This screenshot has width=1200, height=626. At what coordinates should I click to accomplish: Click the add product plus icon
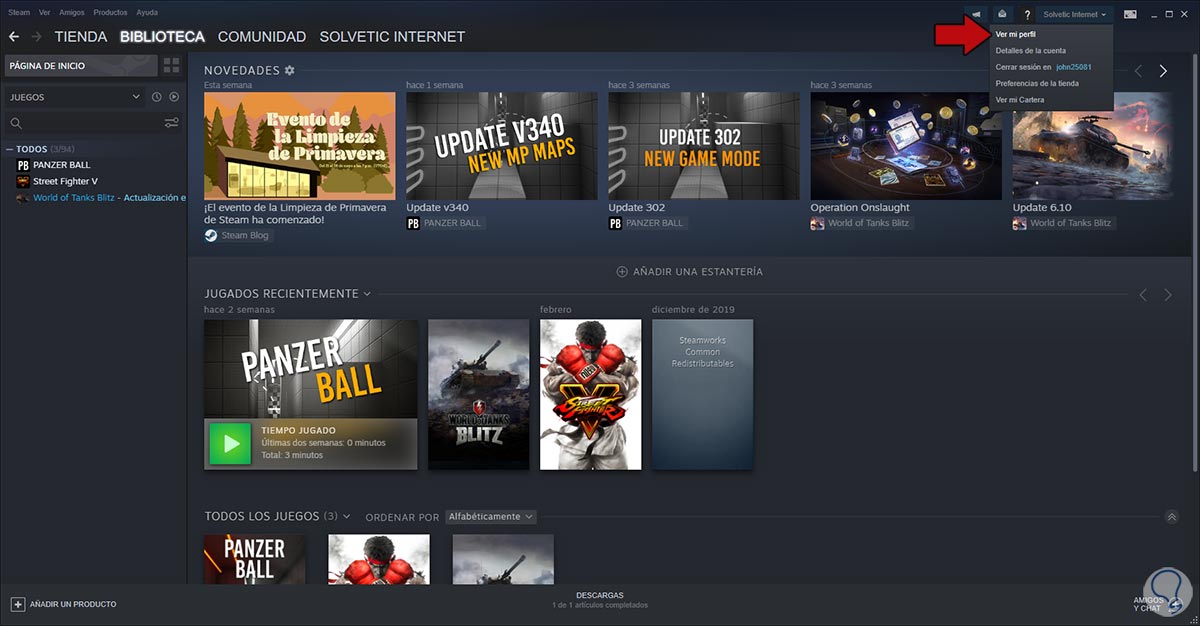pos(17,604)
